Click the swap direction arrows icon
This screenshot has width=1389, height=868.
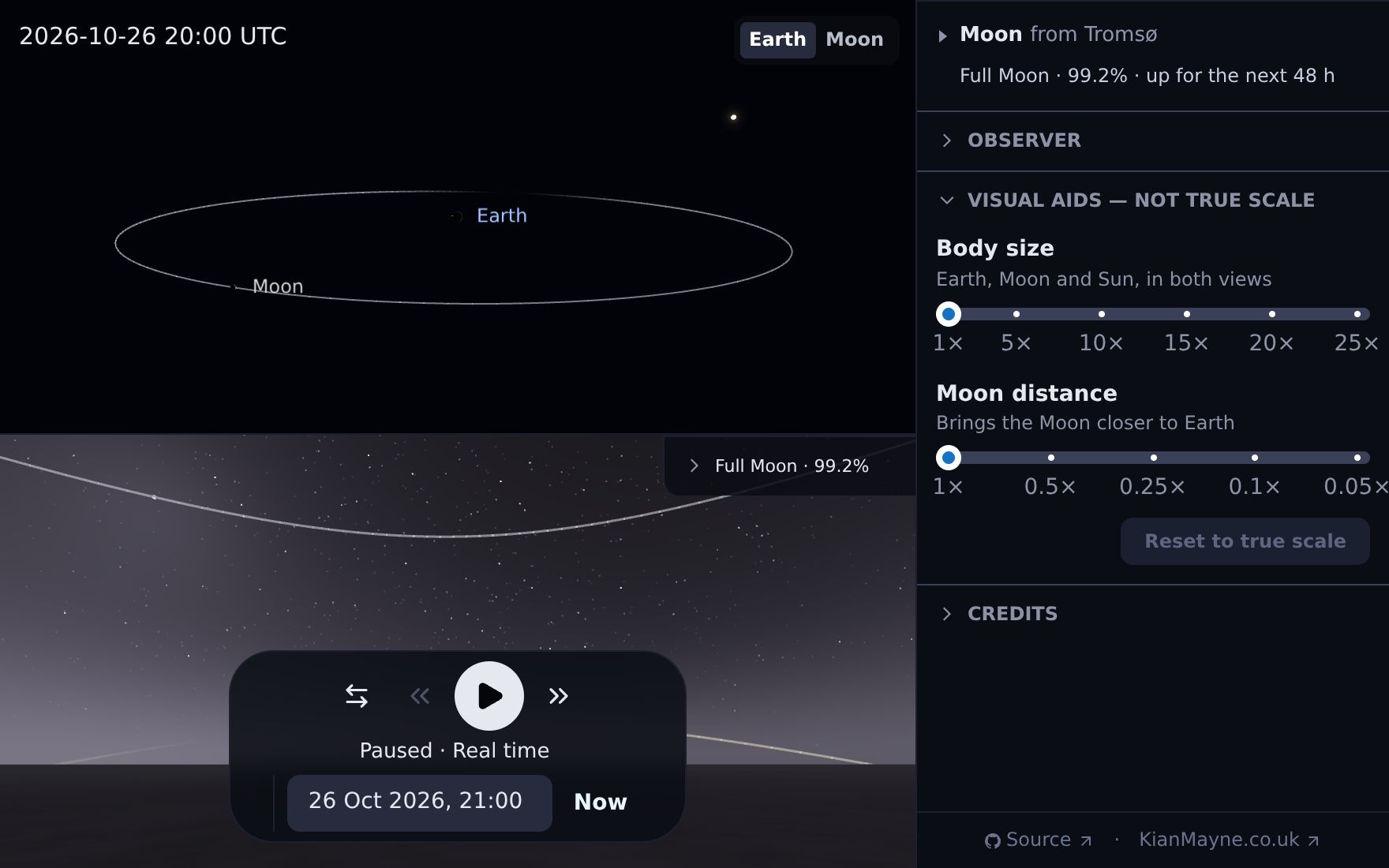click(357, 696)
